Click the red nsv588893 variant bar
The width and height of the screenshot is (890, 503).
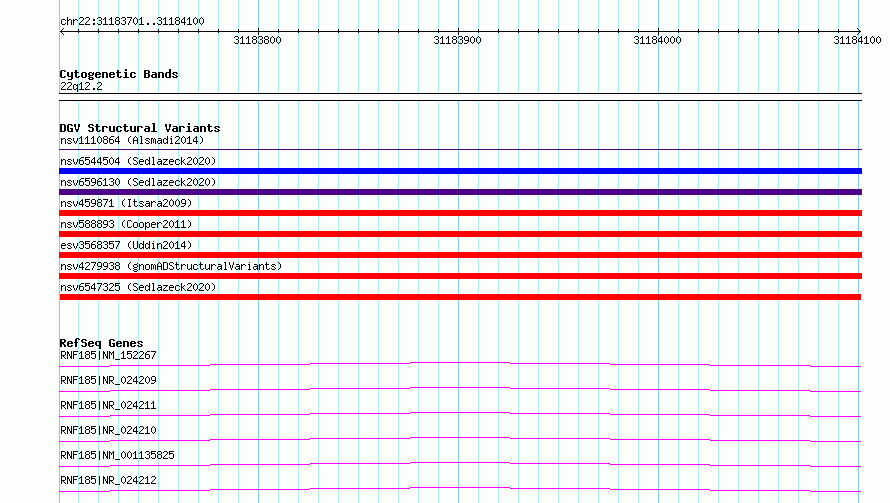coord(460,234)
